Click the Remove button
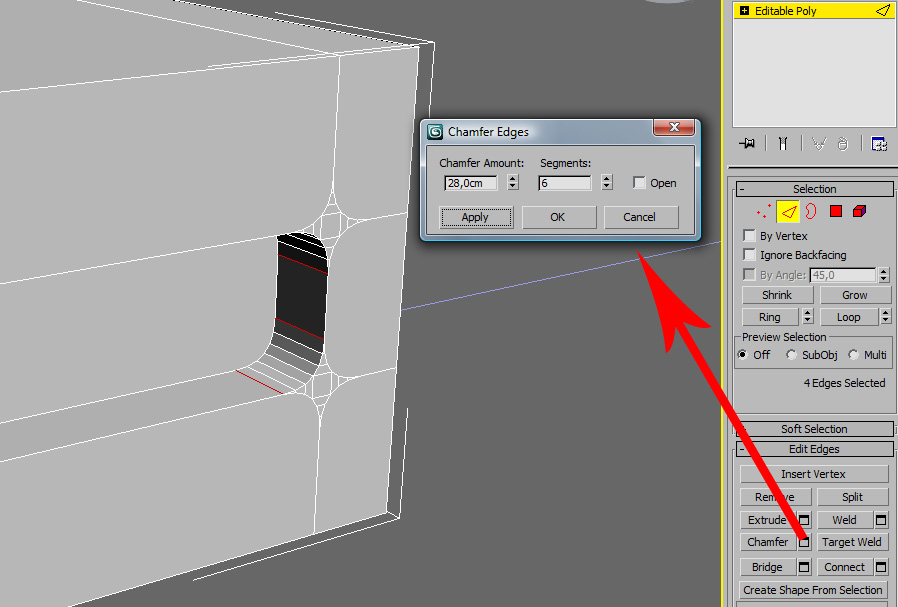The height and width of the screenshot is (607, 898). pyautogui.click(x=775, y=497)
